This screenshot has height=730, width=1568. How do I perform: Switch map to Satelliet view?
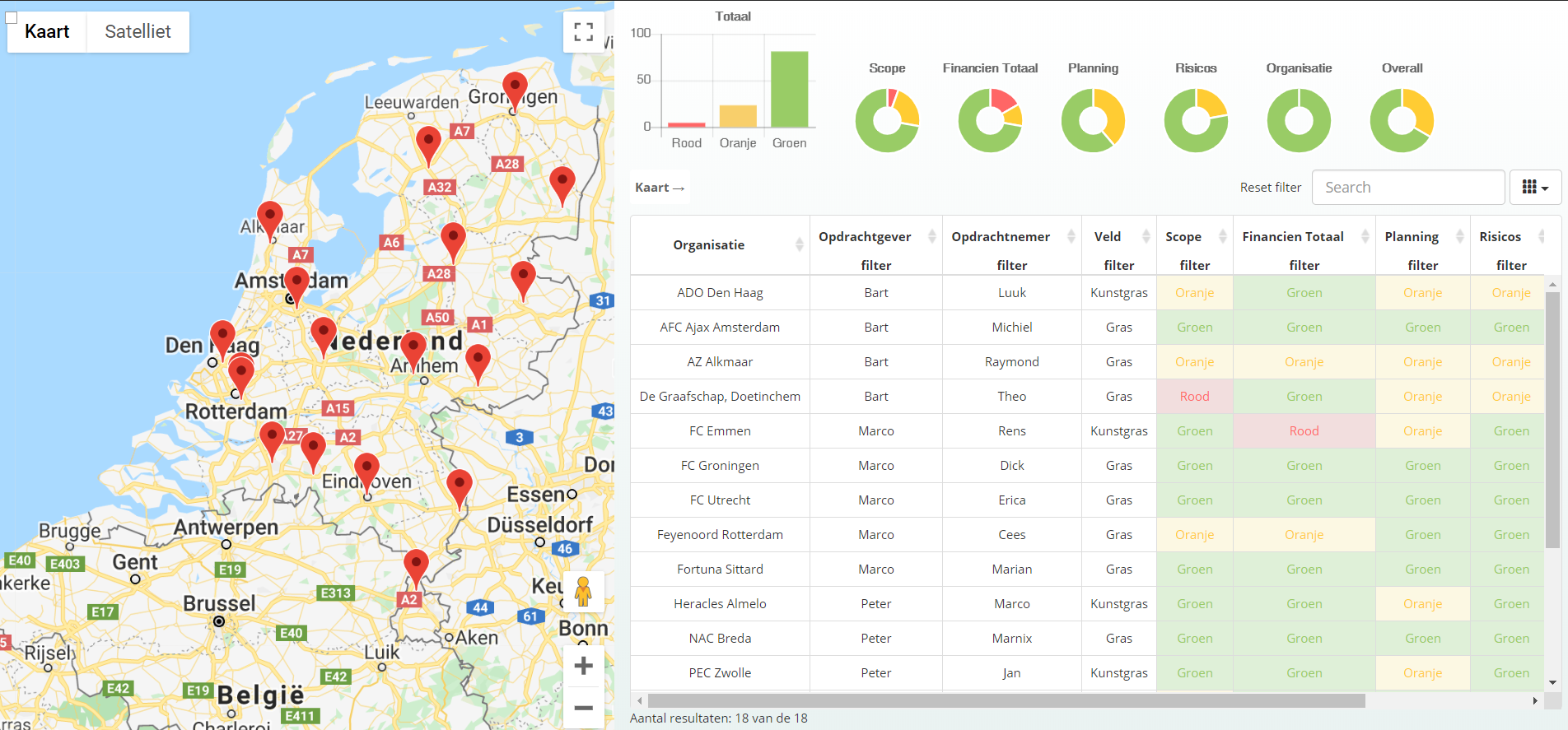138,32
